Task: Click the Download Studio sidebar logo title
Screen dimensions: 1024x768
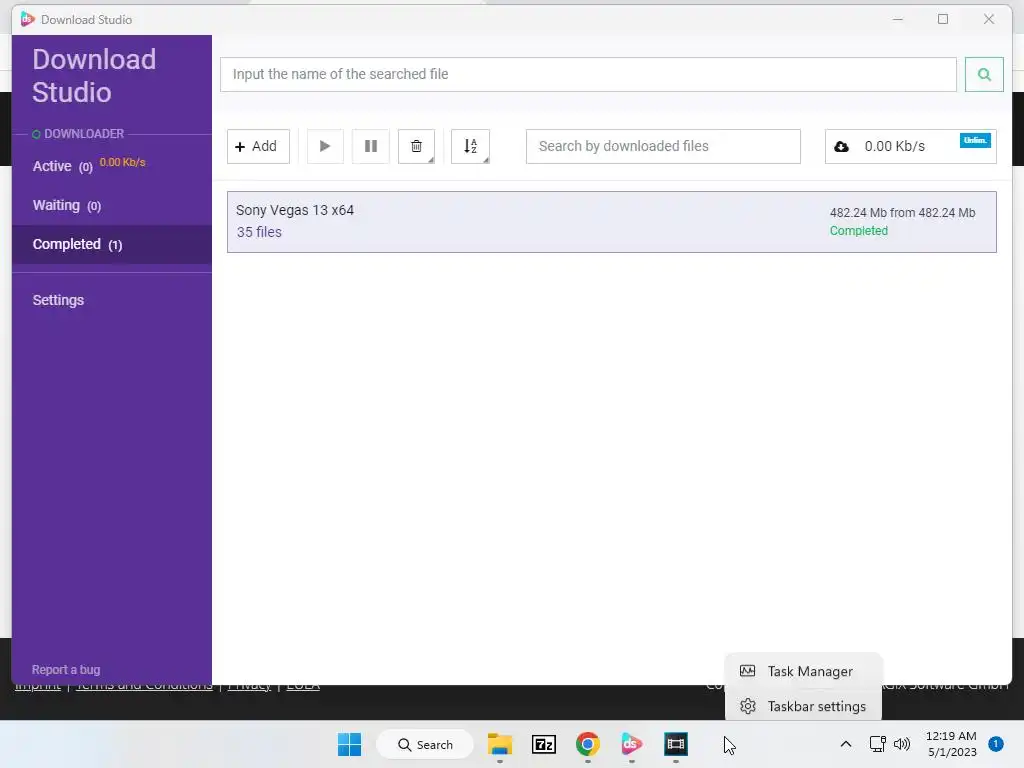Action: click(94, 76)
